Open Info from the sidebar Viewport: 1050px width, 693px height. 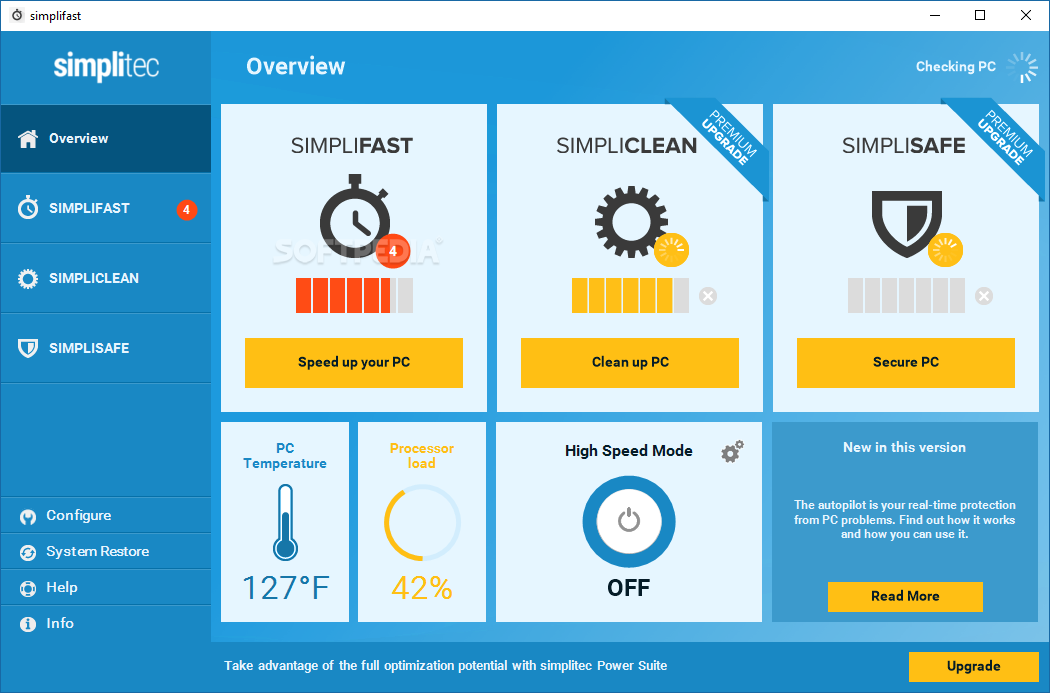(x=106, y=623)
